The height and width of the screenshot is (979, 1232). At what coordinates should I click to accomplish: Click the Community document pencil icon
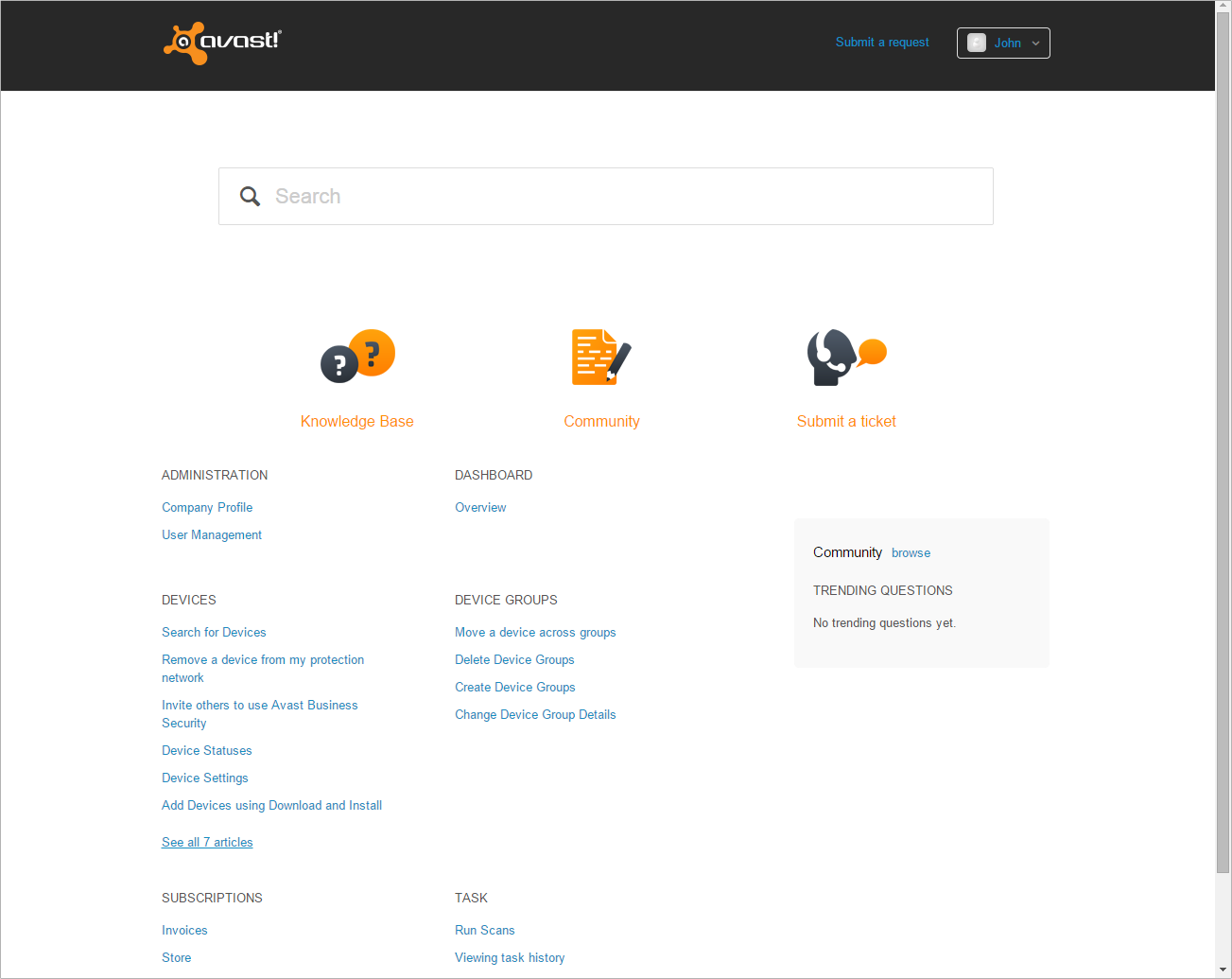601,356
